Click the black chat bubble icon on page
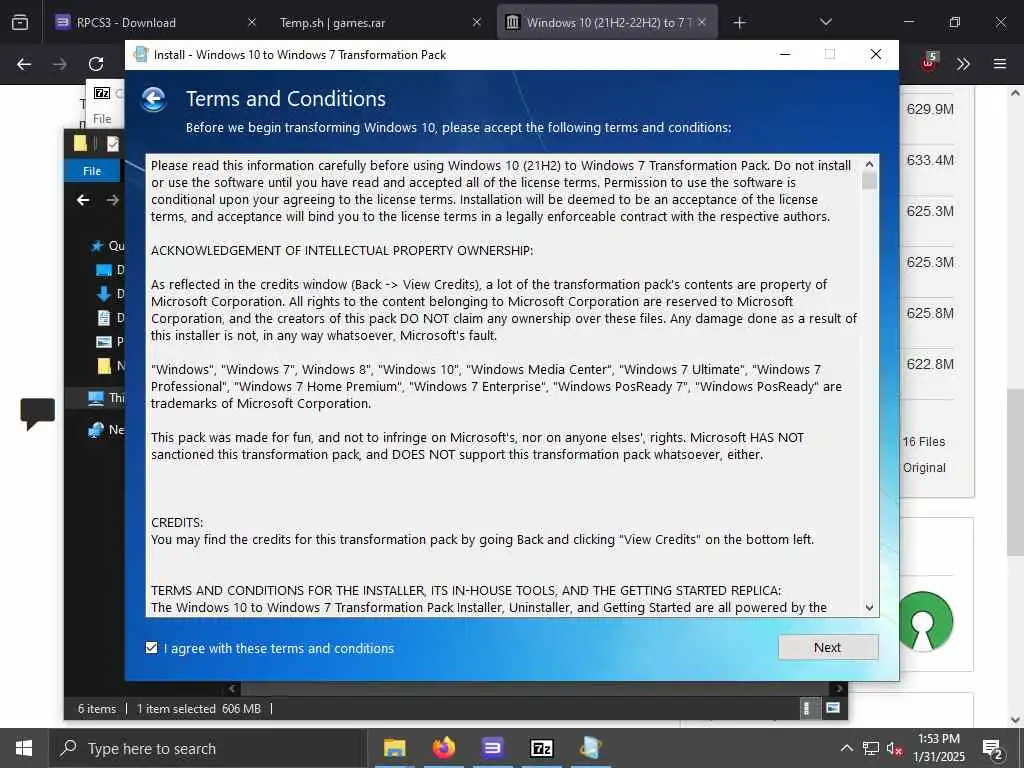1024x768 pixels. [x=37, y=414]
